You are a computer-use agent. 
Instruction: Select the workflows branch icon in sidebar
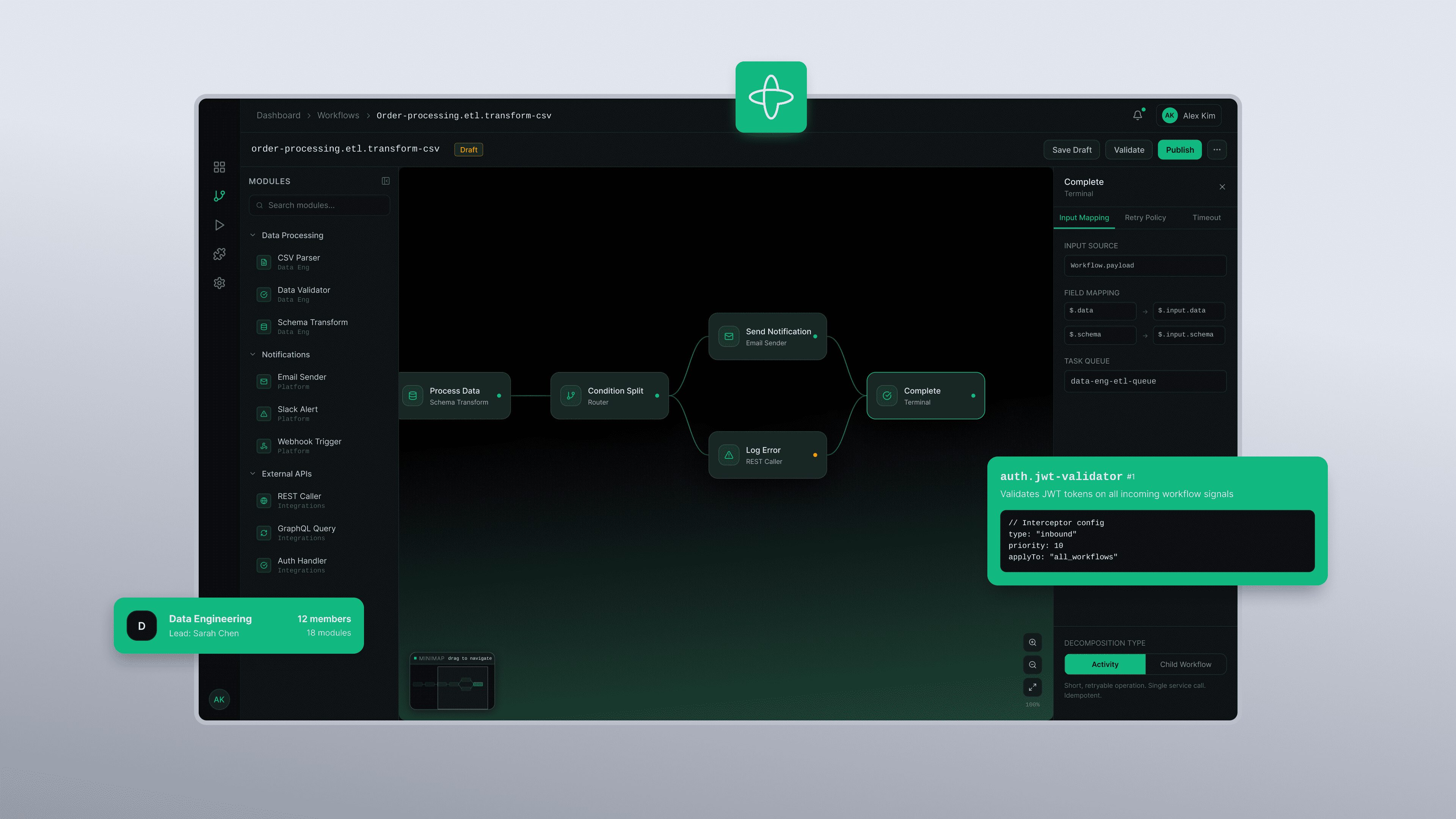219,196
